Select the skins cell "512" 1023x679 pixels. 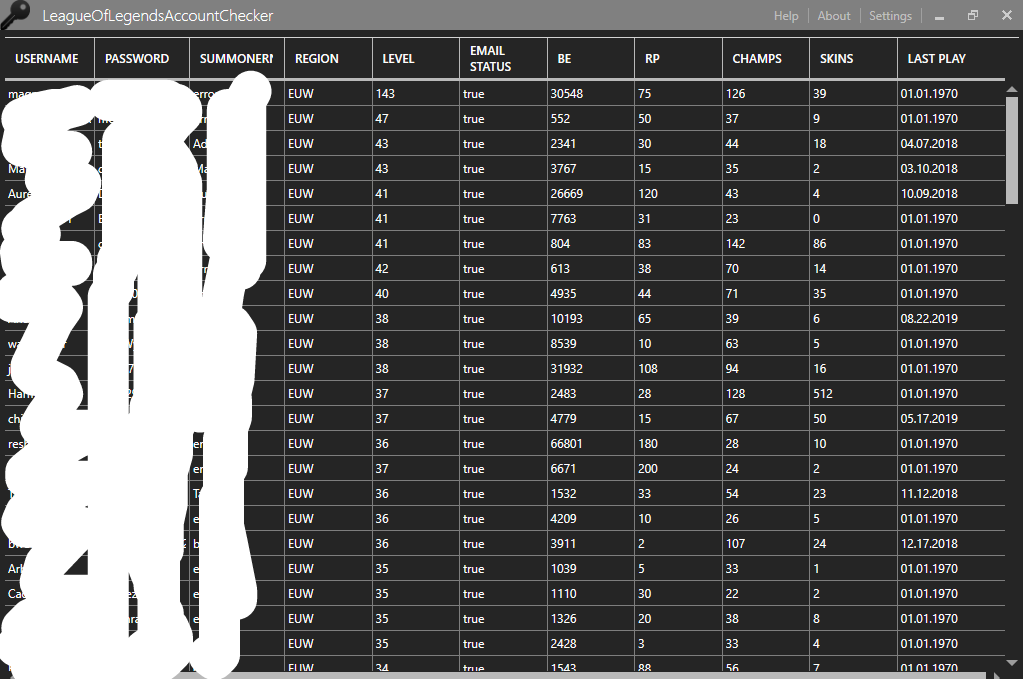tap(853, 394)
